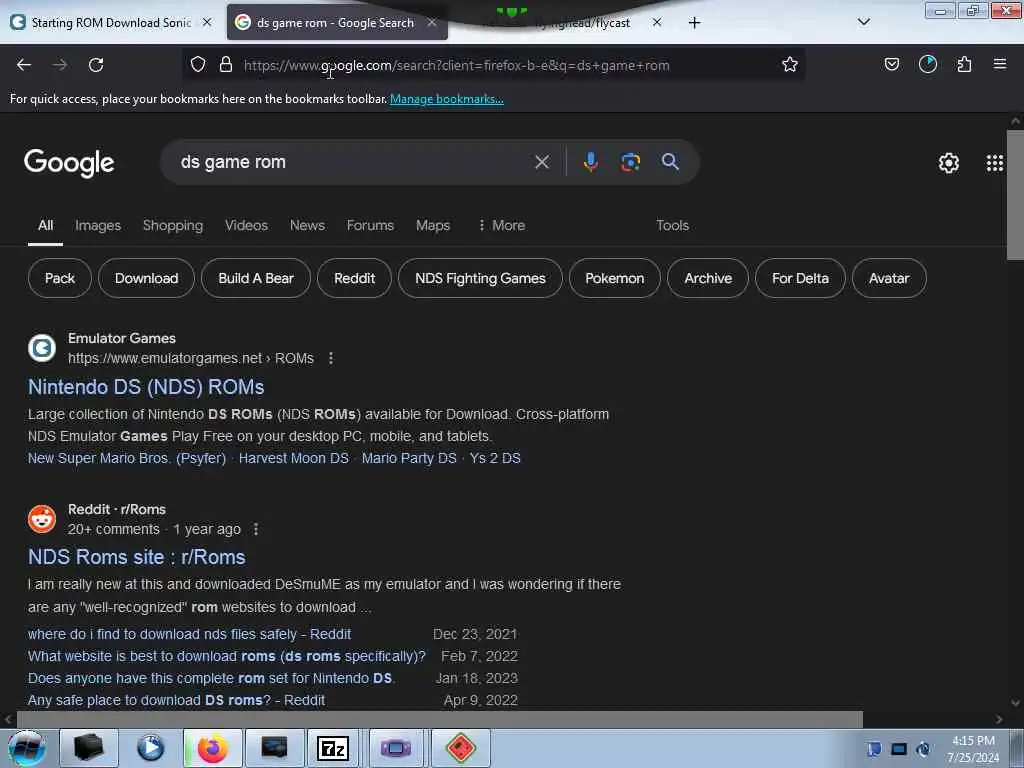Open the tracking protection shield icon
1024x768 pixels.
[x=198, y=65]
